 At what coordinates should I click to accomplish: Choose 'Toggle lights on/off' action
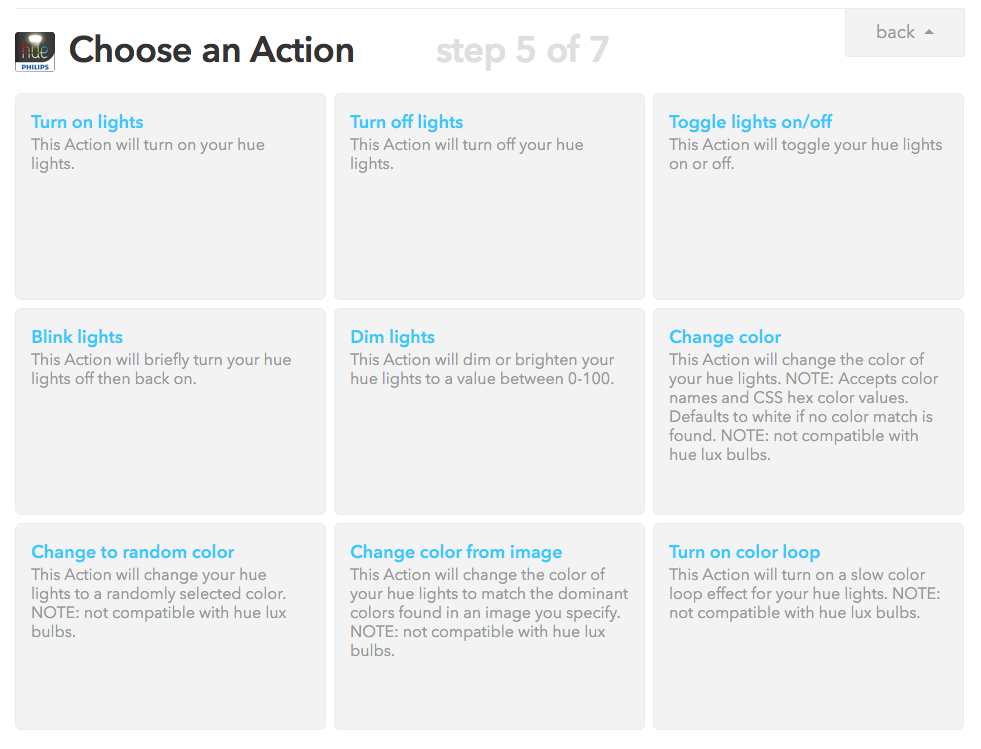point(750,122)
